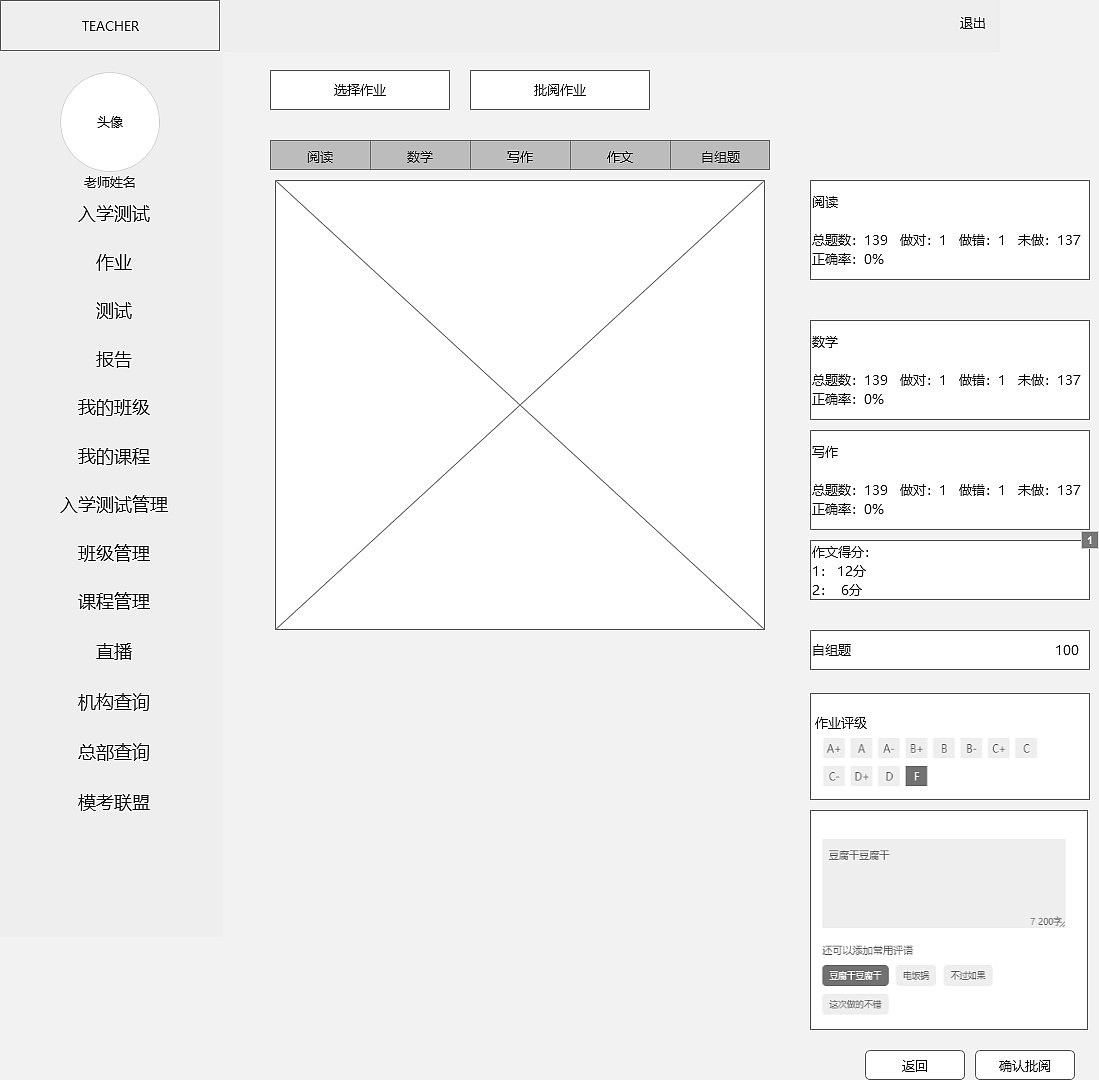Open the 写作 tab
The height and width of the screenshot is (1080, 1099).
[x=520, y=155]
